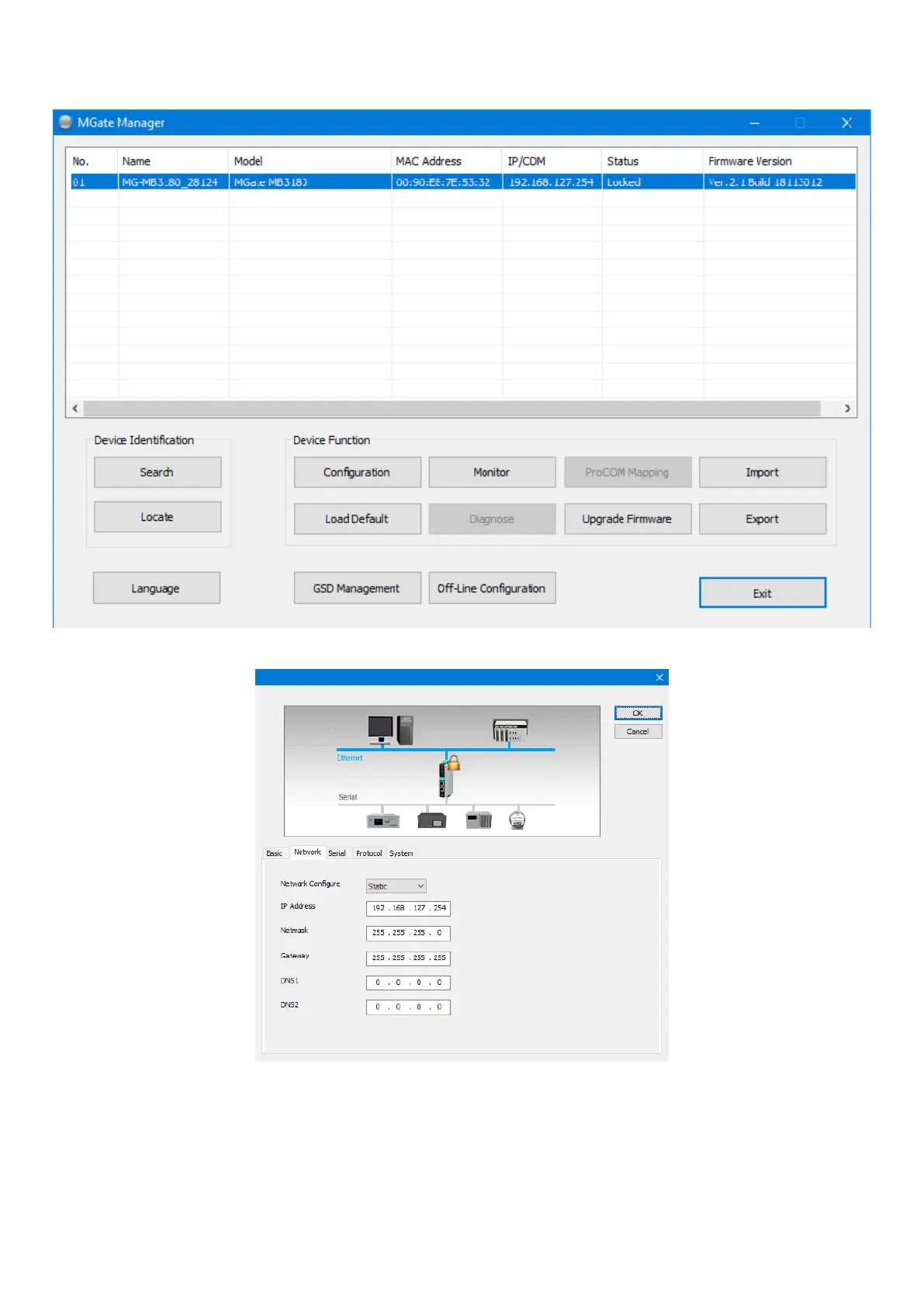Close the configuration dialog with X

pyautogui.click(x=659, y=678)
